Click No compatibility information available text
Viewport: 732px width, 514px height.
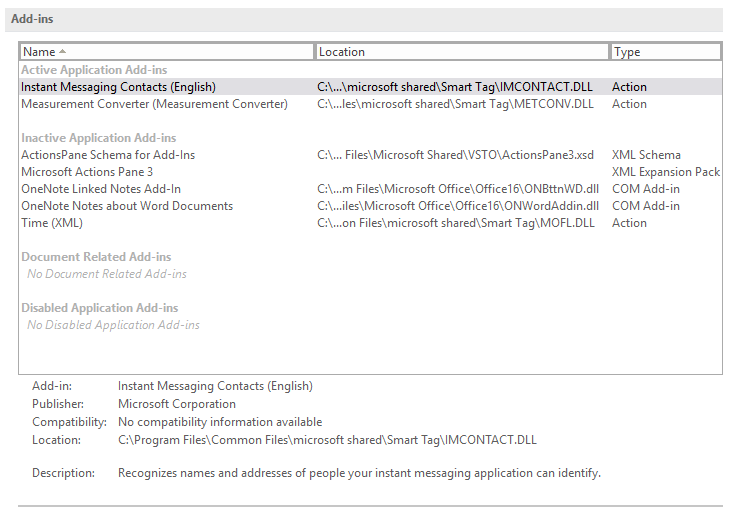(220, 422)
